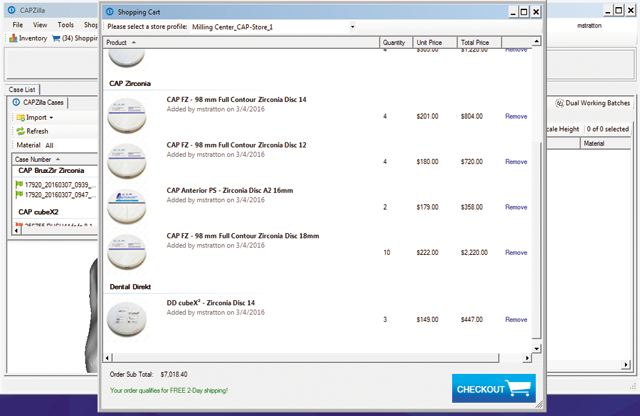The width and height of the screenshot is (640, 416).
Task: Click CAP cubeX2 group header
Action: coord(38,212)
